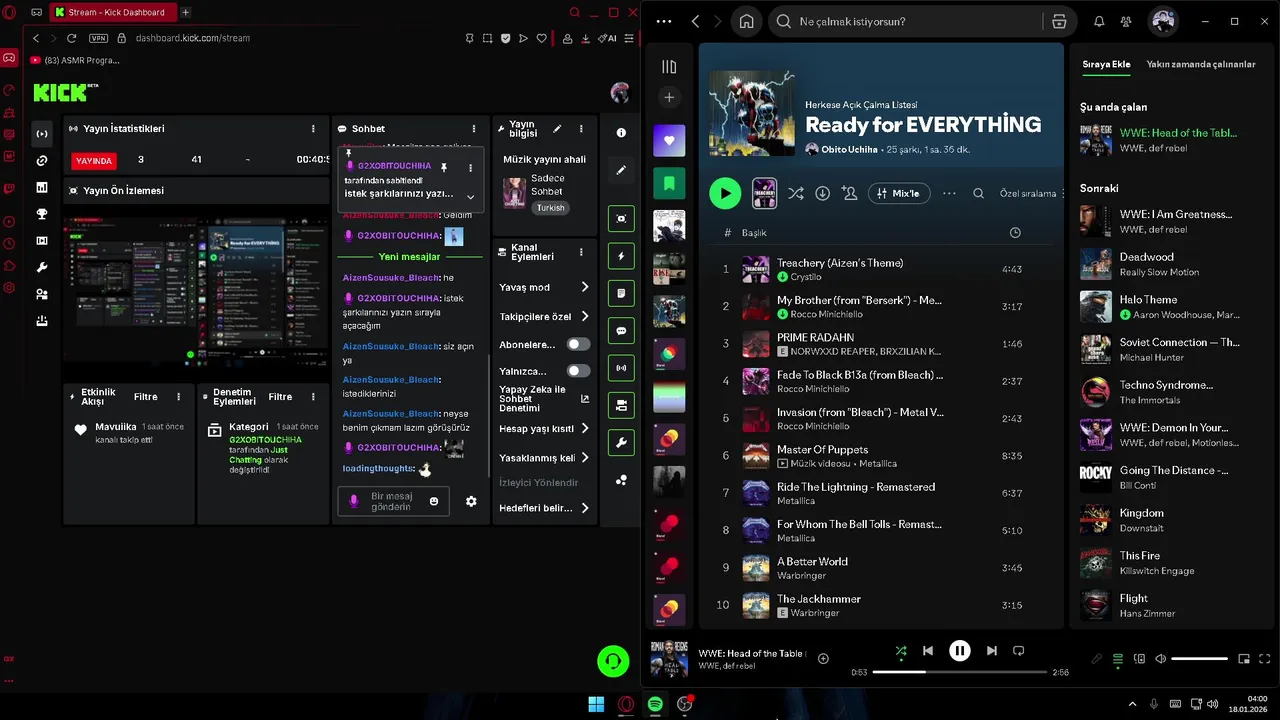Open Your Library icon in Spotify
Image resolution: width=1280 pixels, height=720 pixels.
(x=669, y=67)
